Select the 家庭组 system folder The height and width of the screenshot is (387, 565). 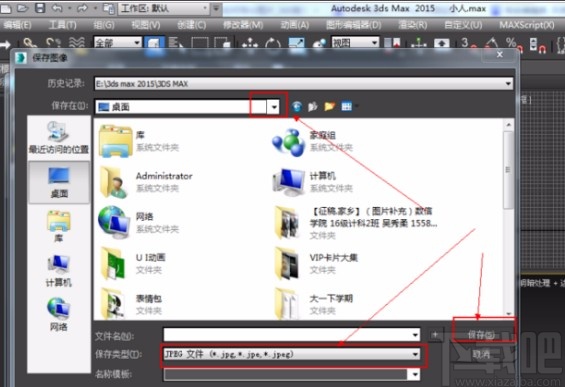[x=313, y=141]
